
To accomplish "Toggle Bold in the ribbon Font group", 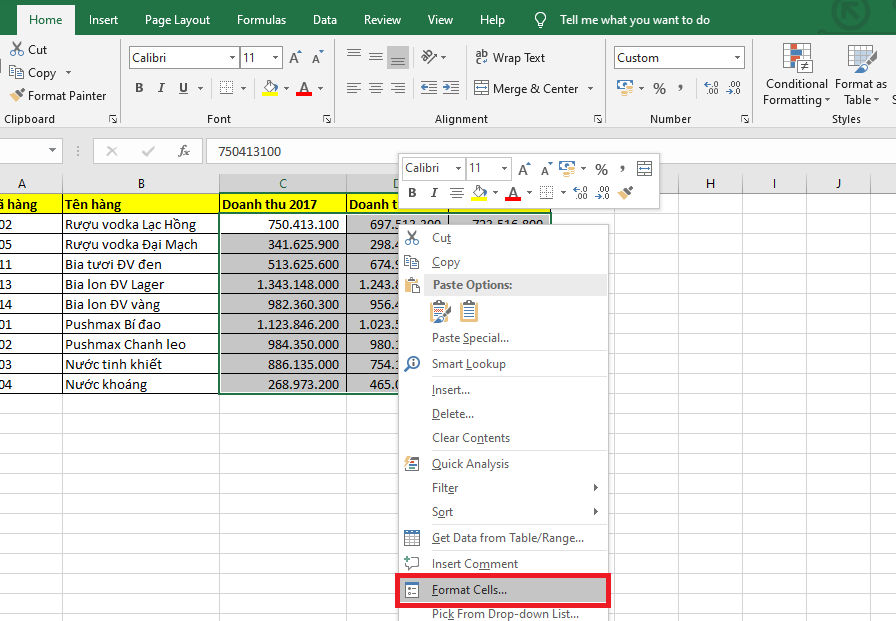I will pos(139,89).
